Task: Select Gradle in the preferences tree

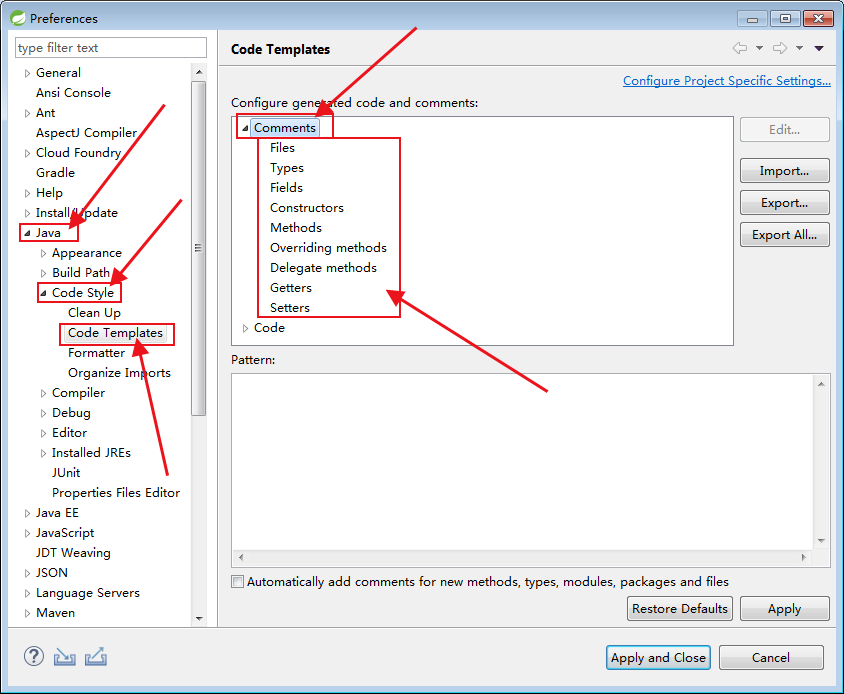Action: point(55,173)
